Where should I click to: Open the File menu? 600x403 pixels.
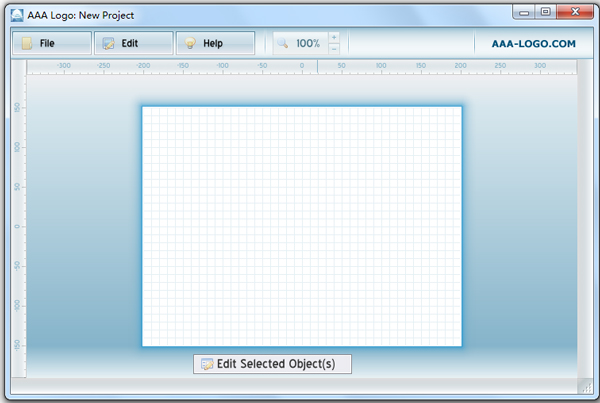point(51,44)
